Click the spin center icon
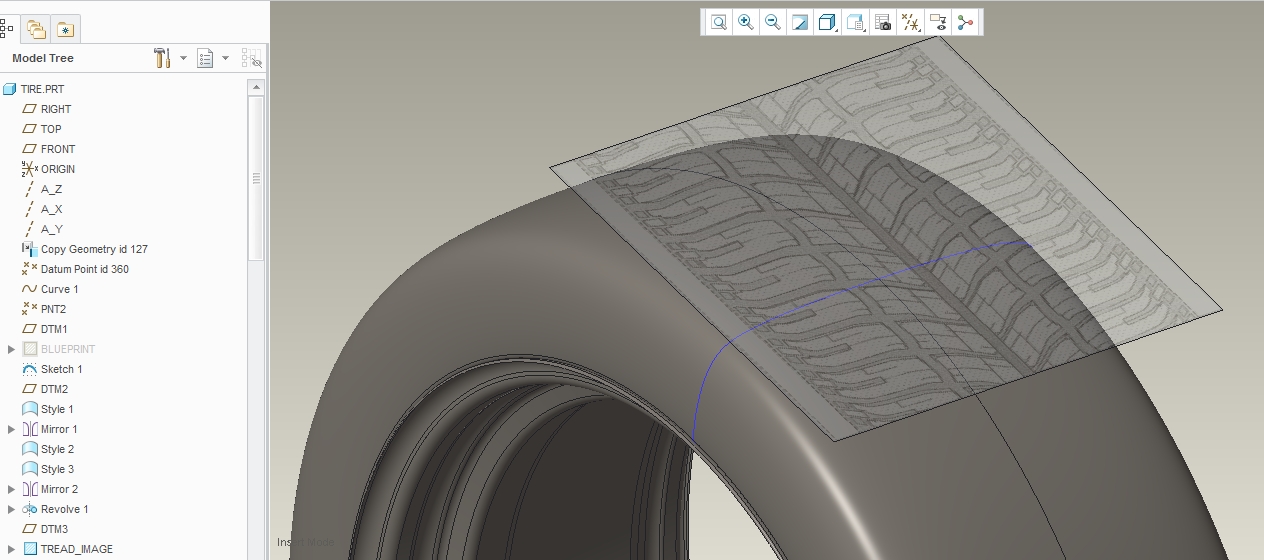 pyautogui.click(x=965, y=22)
